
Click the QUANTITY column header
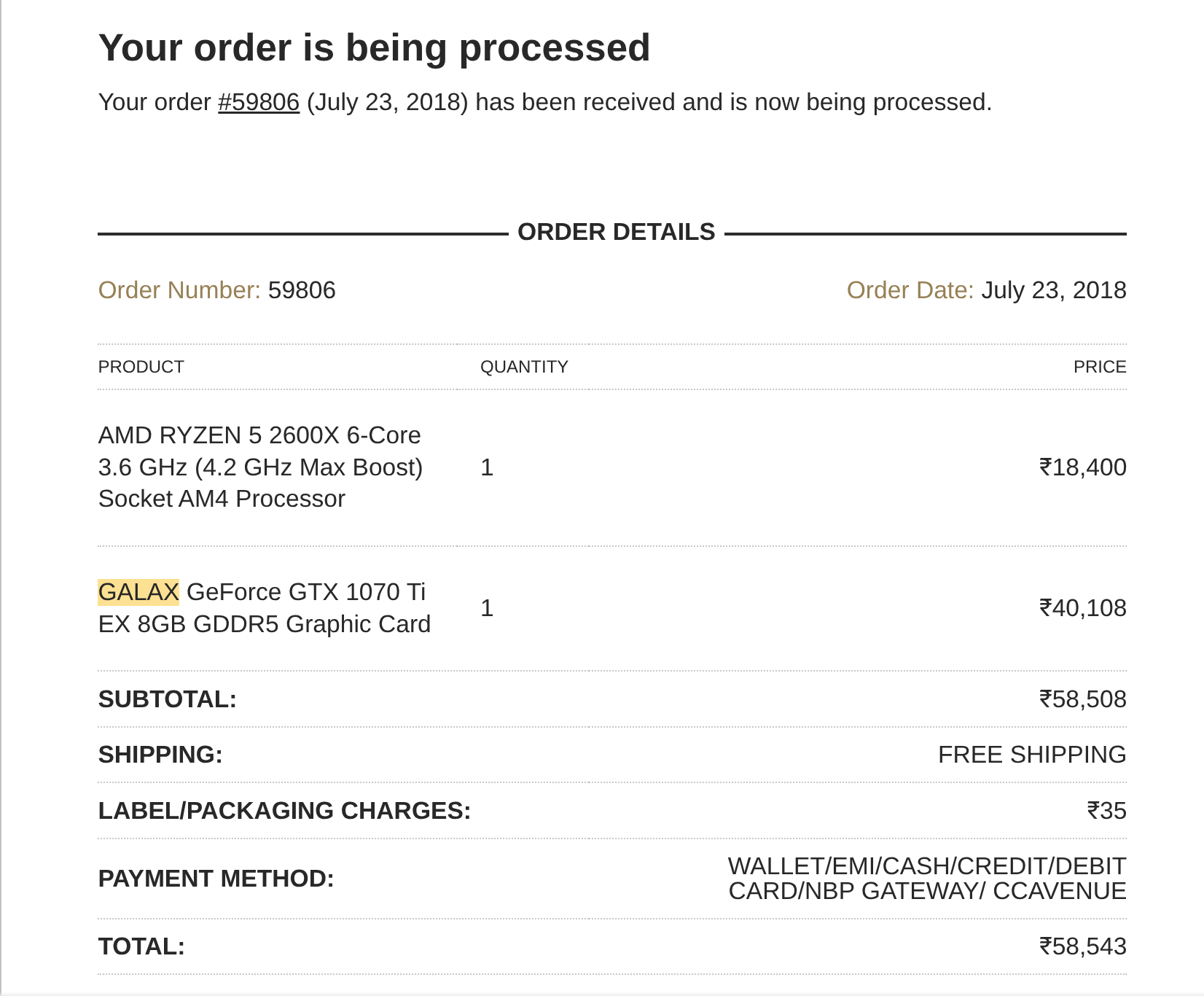click(524, 367)
